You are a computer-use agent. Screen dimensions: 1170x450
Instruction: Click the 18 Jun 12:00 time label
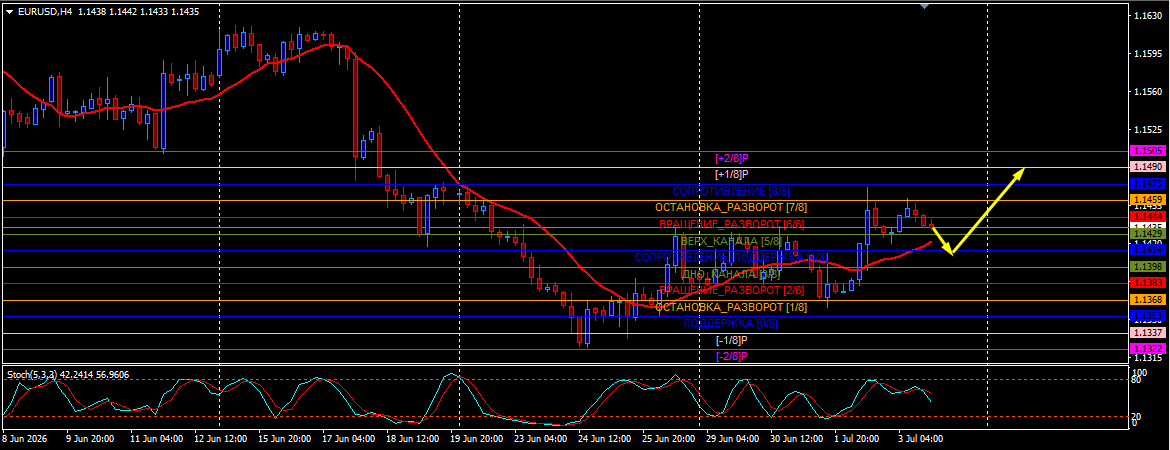(x=413, y=439)
